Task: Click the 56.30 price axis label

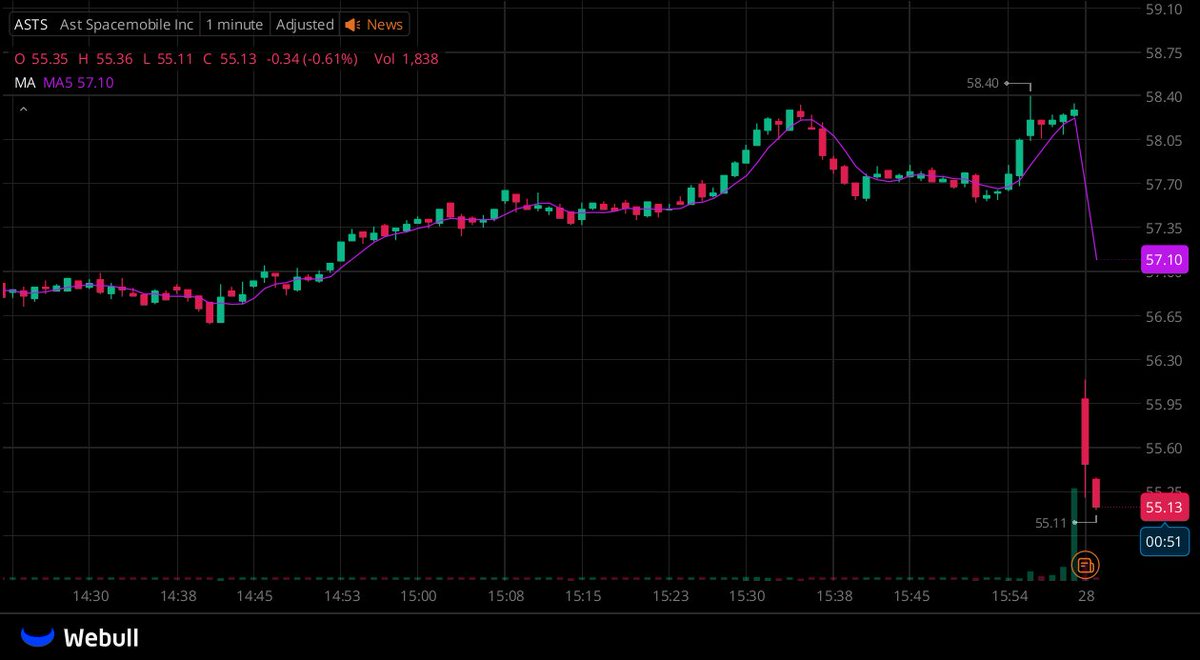Action: pyautogui.click(x=1165, y=361)
